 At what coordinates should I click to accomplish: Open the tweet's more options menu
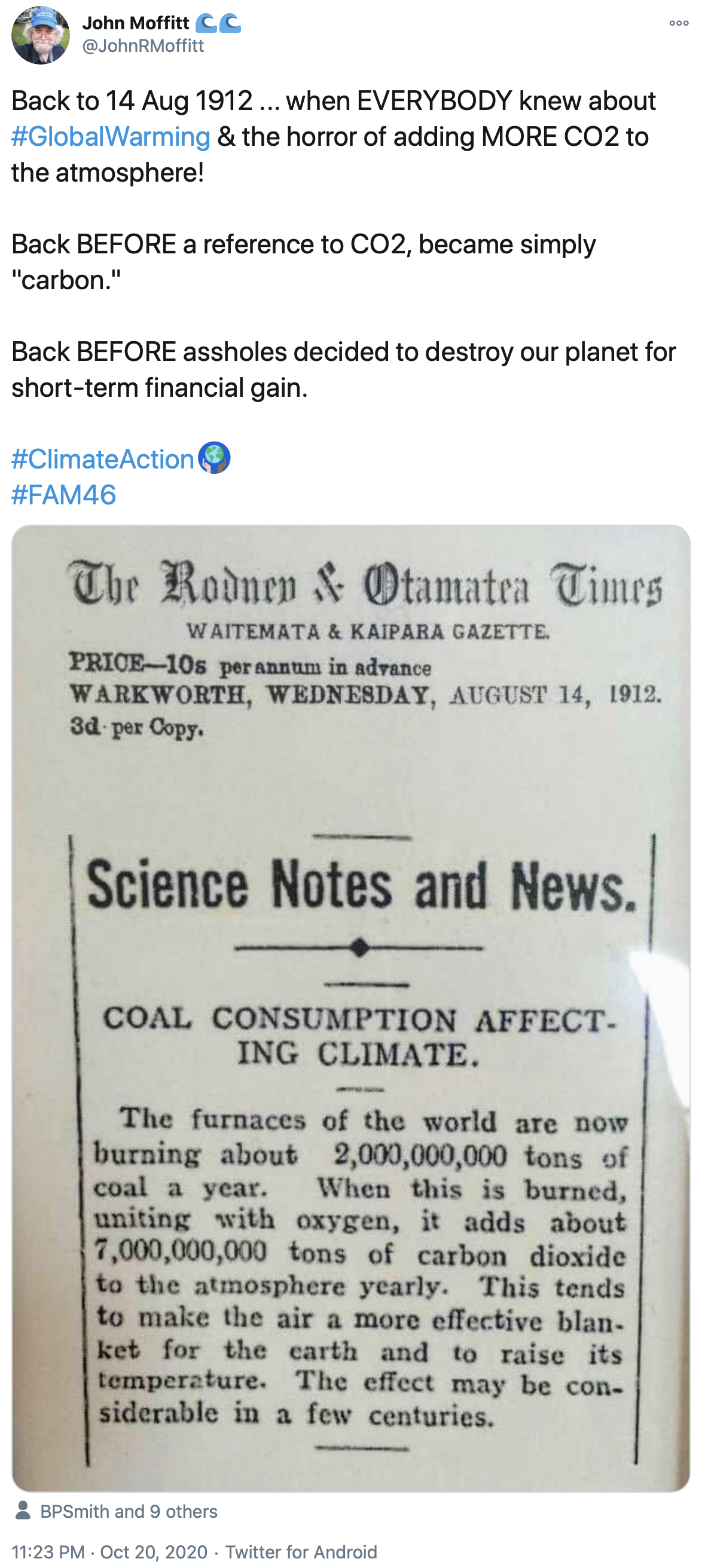(678, 23)
